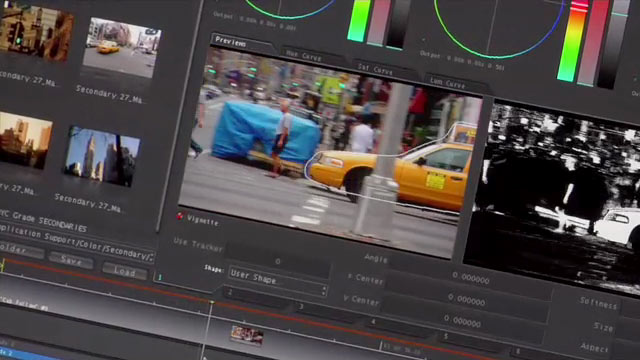
Task: Click the taxi preview image
Action: pos(332,151)
